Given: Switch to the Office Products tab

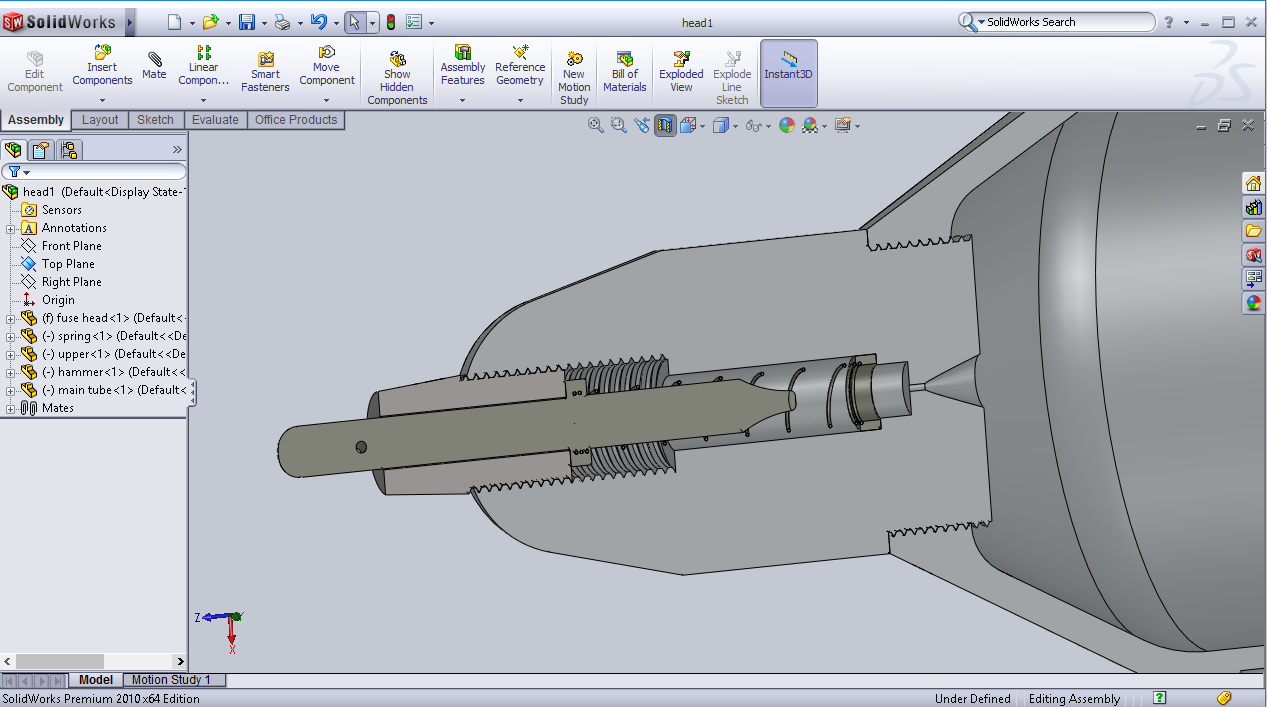Looking at the screenshot, I should click(x=296, y=120).
